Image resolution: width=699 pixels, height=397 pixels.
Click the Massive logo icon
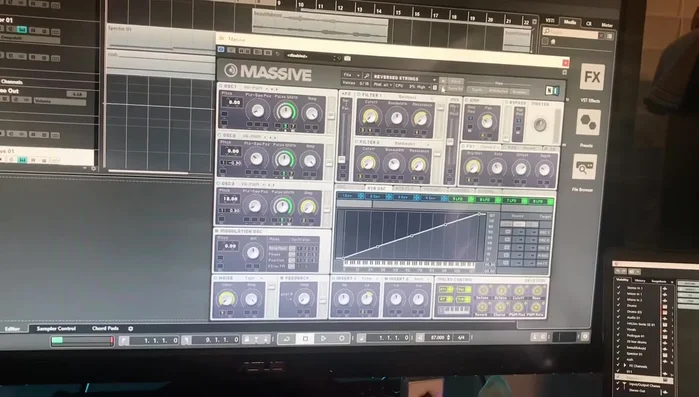click(230, 70)
